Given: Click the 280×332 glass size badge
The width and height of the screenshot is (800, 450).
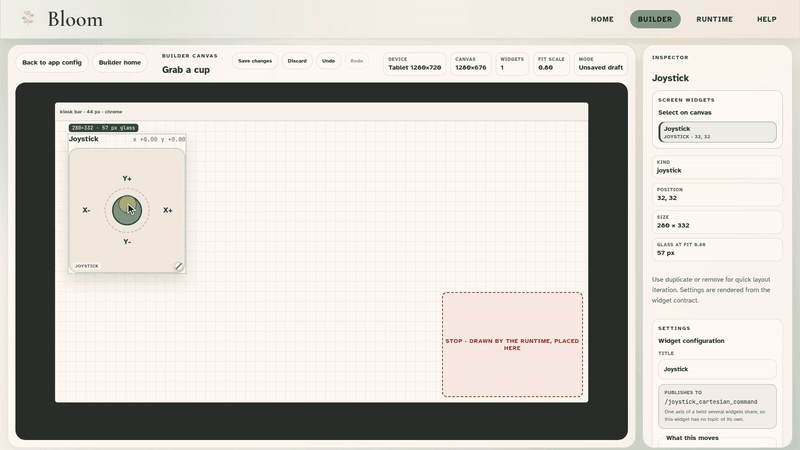Looking at the screenshot, I should [x=104, y=128].
